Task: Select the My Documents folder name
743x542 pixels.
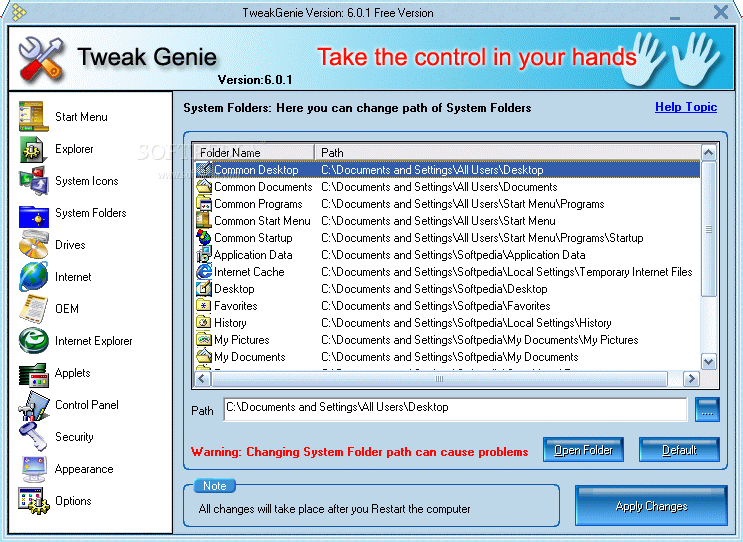Action: 250,357
